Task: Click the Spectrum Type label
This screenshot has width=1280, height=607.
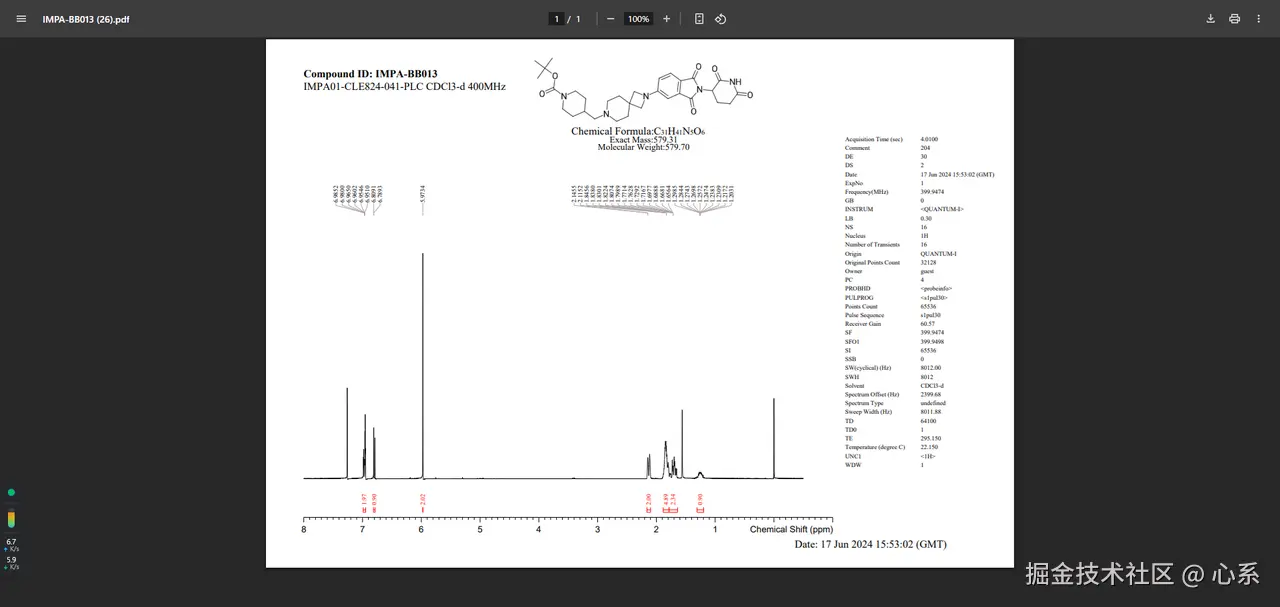Action: click(x=864, y=403)
